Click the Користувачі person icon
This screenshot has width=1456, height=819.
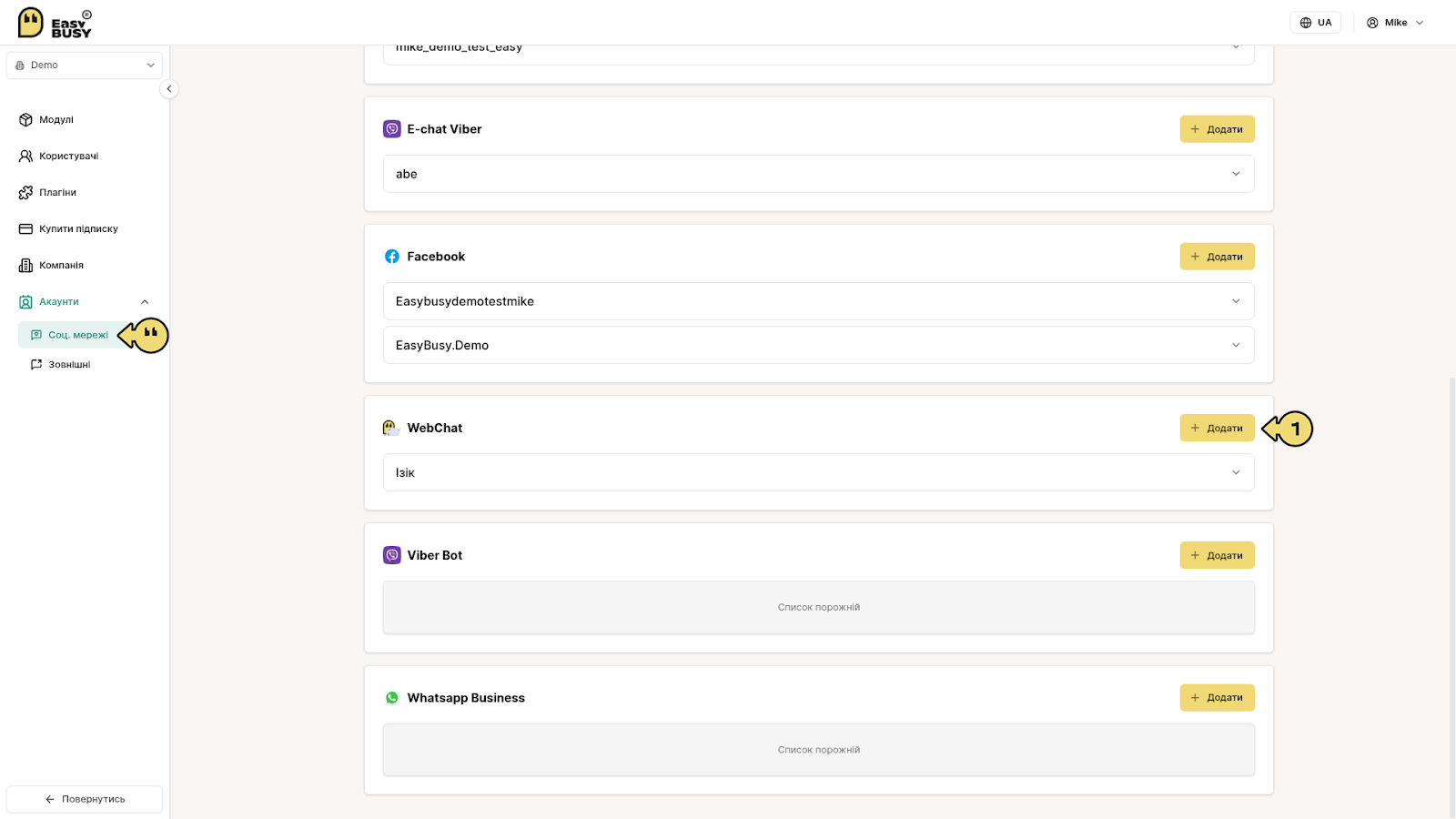[25, 156]
